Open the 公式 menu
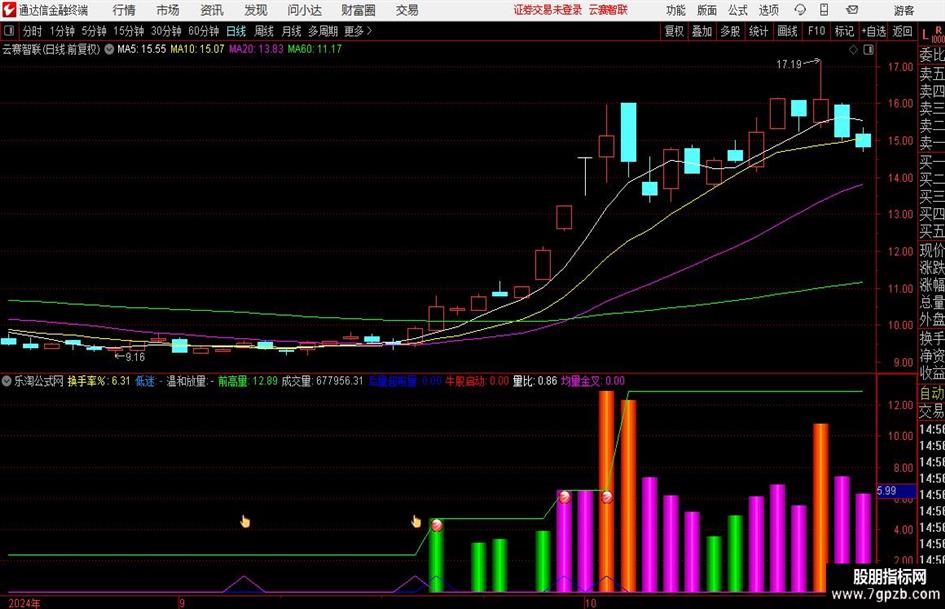Screen dimensions: 945x609 [x=738, y=10]
